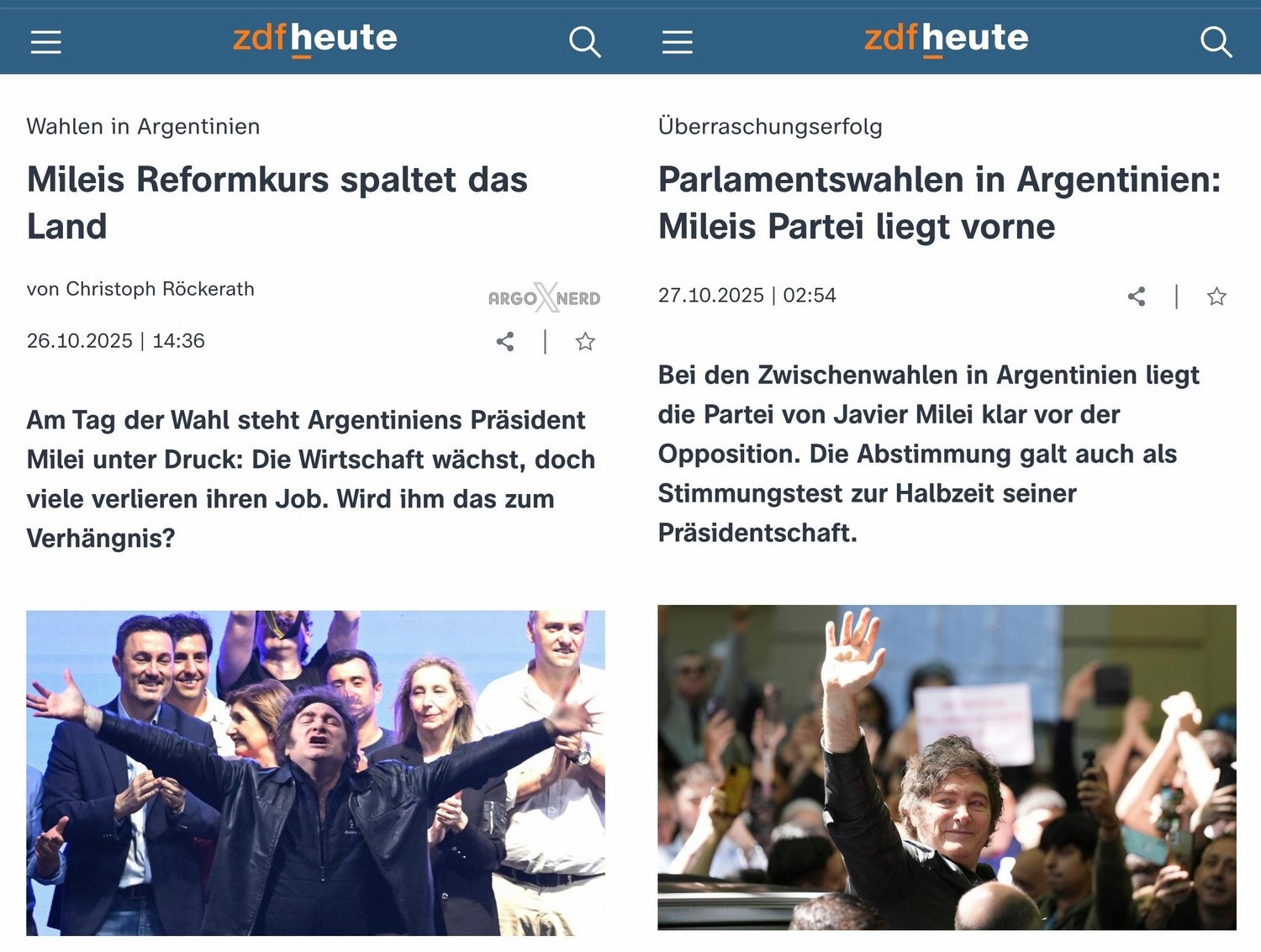Share the Reformkurs article via the share icon
This screenshot has width=1261, height=952.
click(x=505, y=341)
